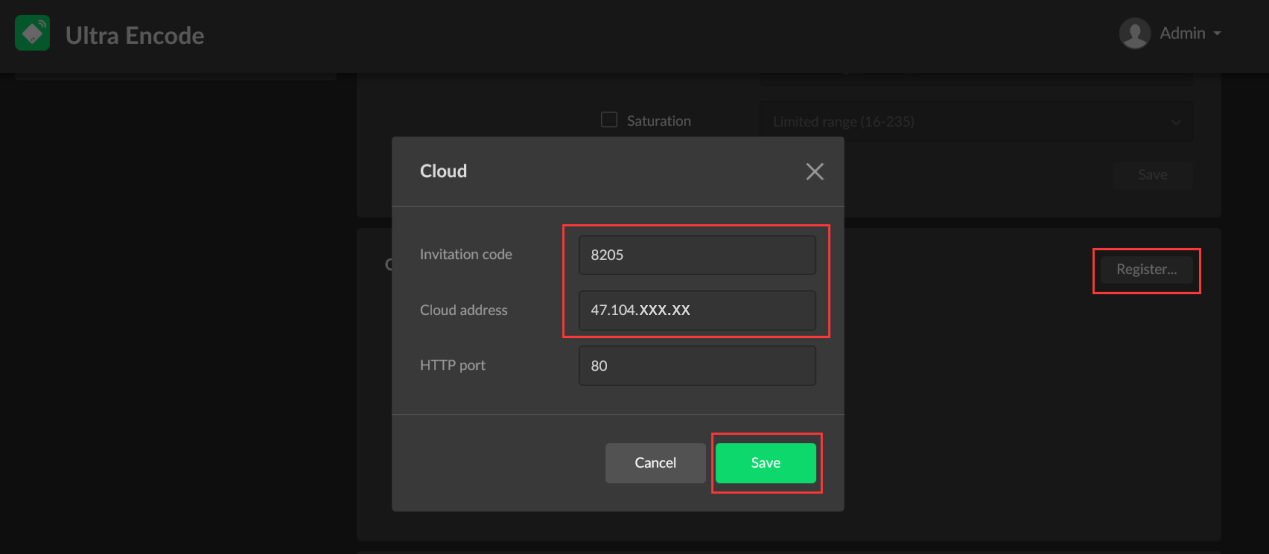Toggle the Saturation checkbox

(x=609, y=120)
